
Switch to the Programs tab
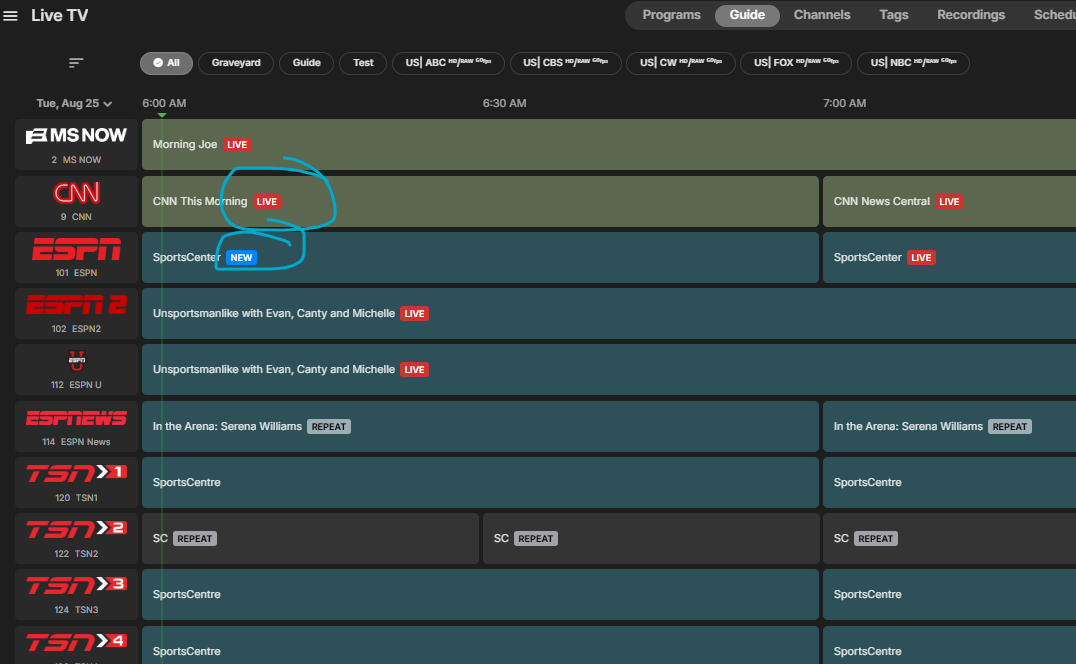pyautogui.click(x=671, y=15)
